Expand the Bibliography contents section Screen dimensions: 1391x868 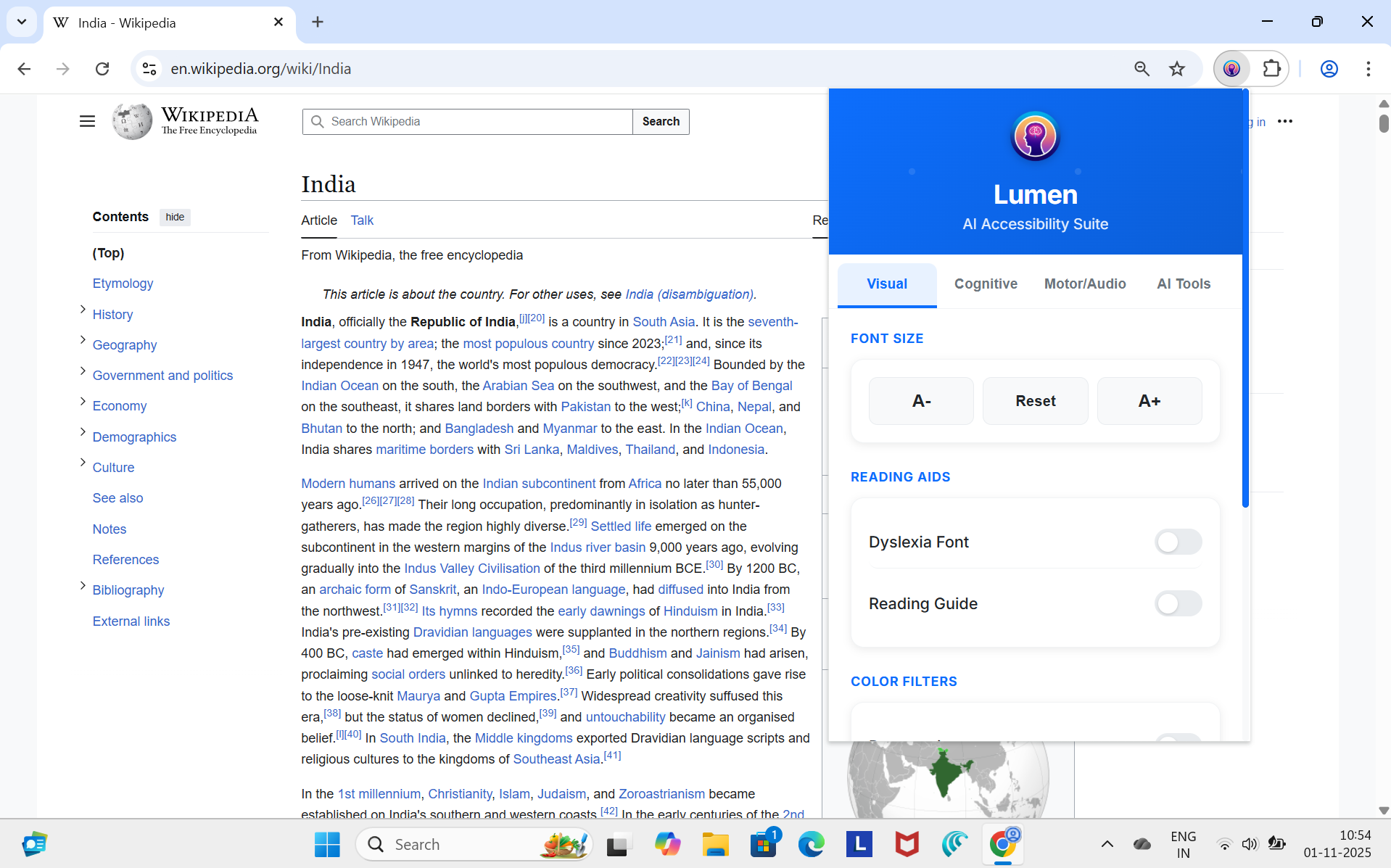[83, 585]
